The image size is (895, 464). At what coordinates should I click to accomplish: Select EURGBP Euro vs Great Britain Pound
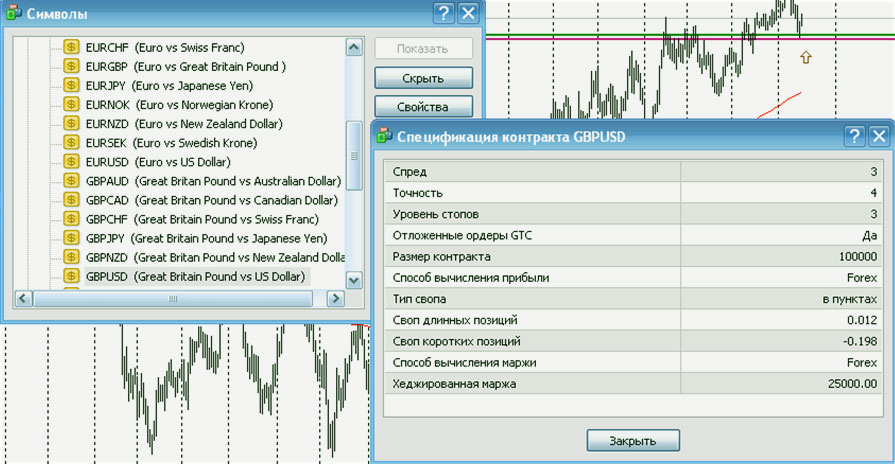point(185,67)
